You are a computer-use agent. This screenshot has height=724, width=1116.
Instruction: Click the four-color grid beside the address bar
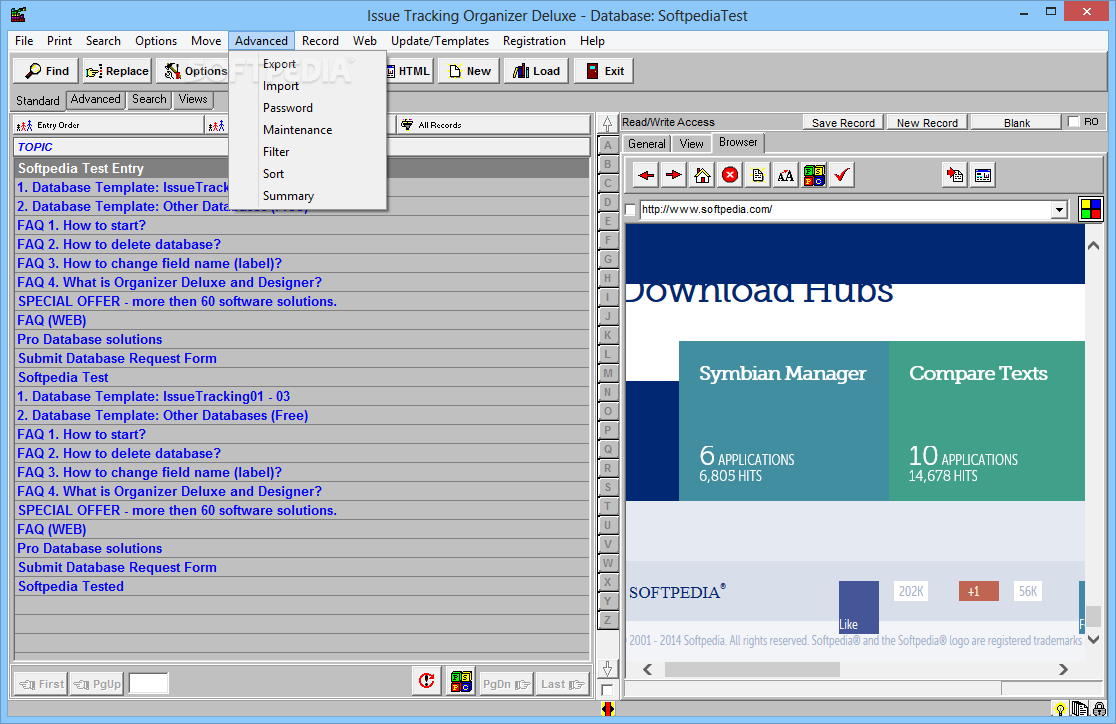1090,209
